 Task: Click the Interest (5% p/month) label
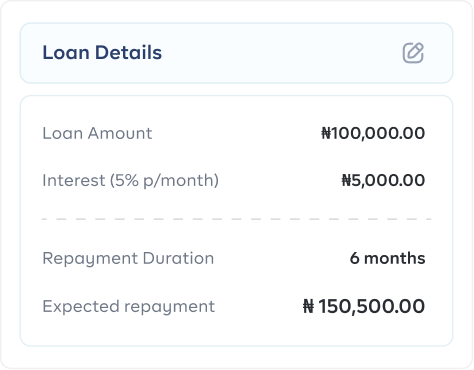click(130, 181)
